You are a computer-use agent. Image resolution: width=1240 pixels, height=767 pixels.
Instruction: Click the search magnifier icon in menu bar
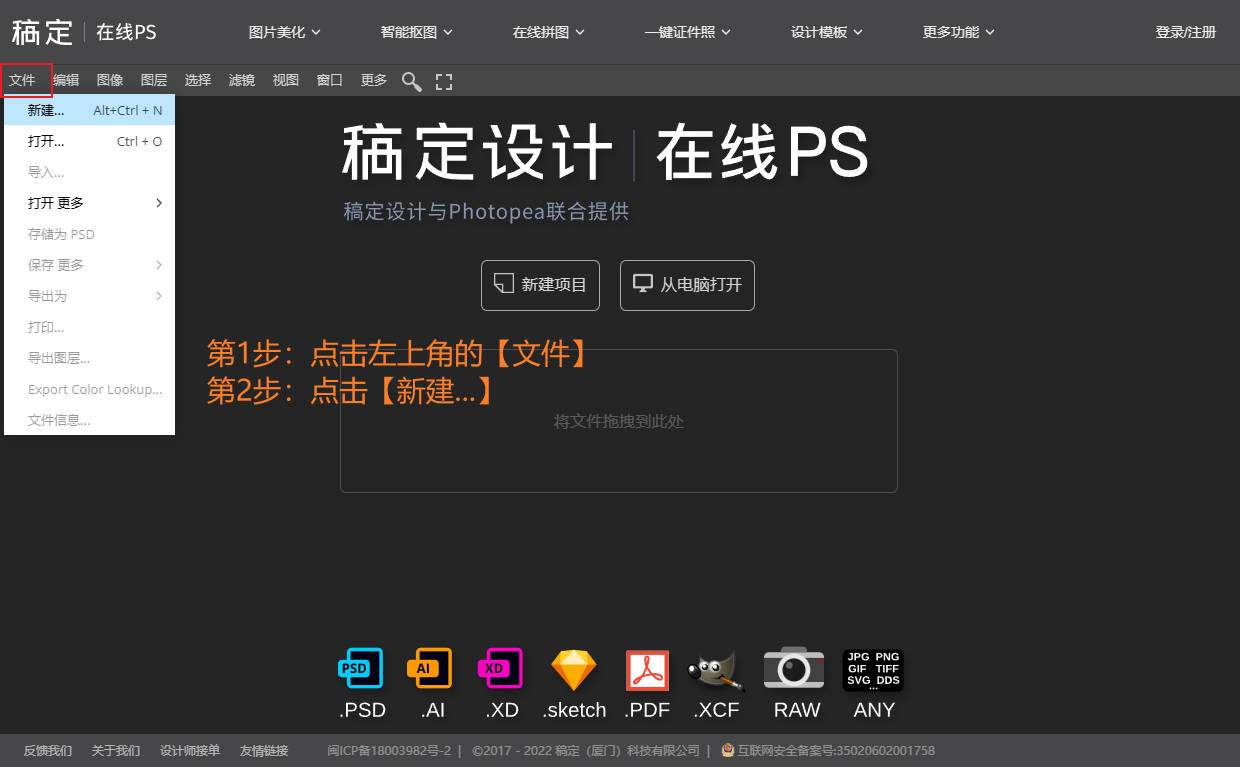coord(411,81)
